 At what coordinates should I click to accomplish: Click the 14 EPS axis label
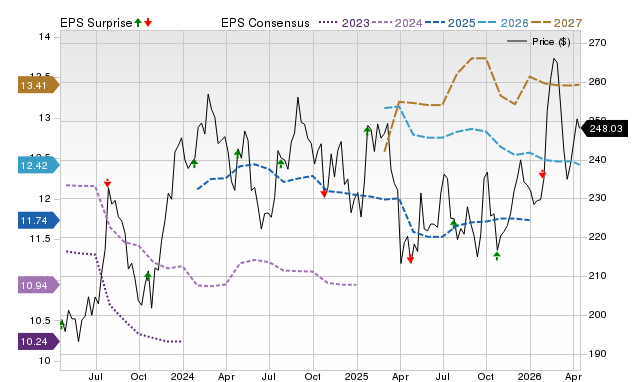tap(44, 37)
